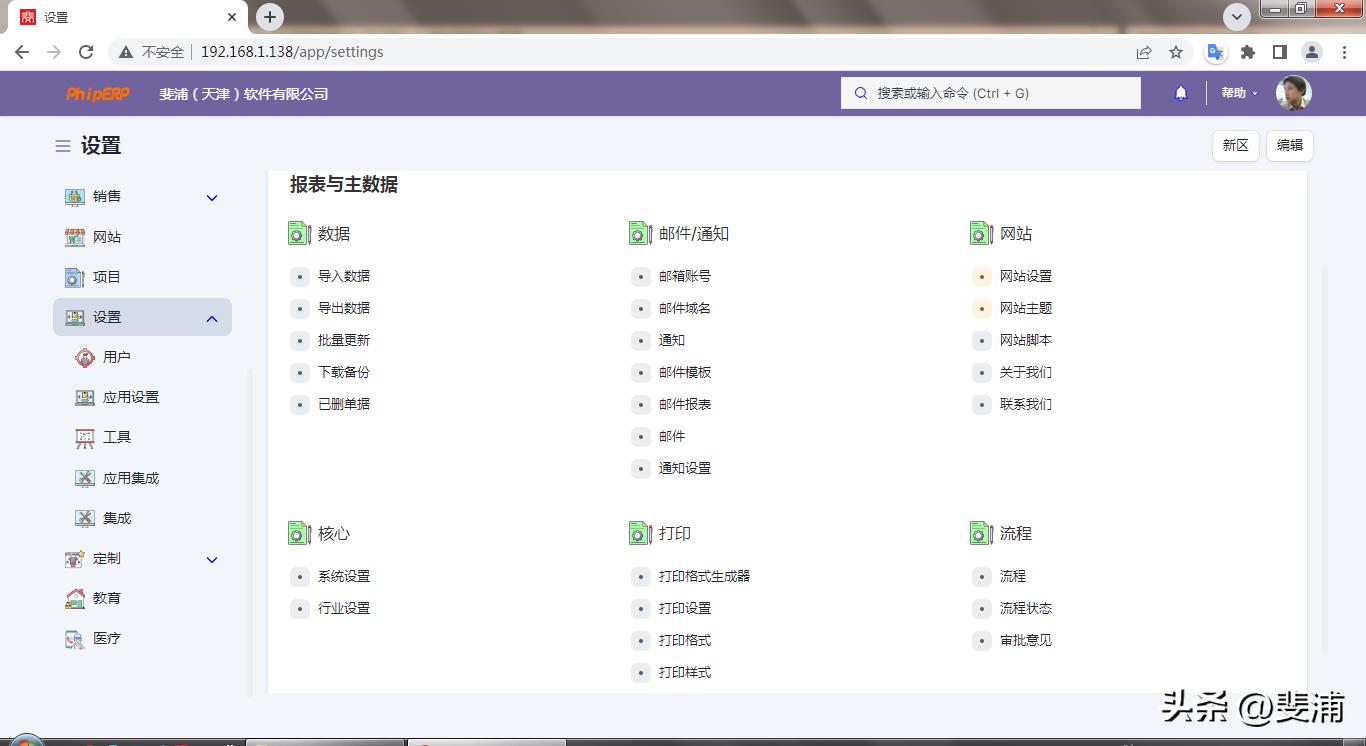Screen dimensions: 1366x746
Task: Open the 销售 module icon in sidebar
Action: click(74, 196)
